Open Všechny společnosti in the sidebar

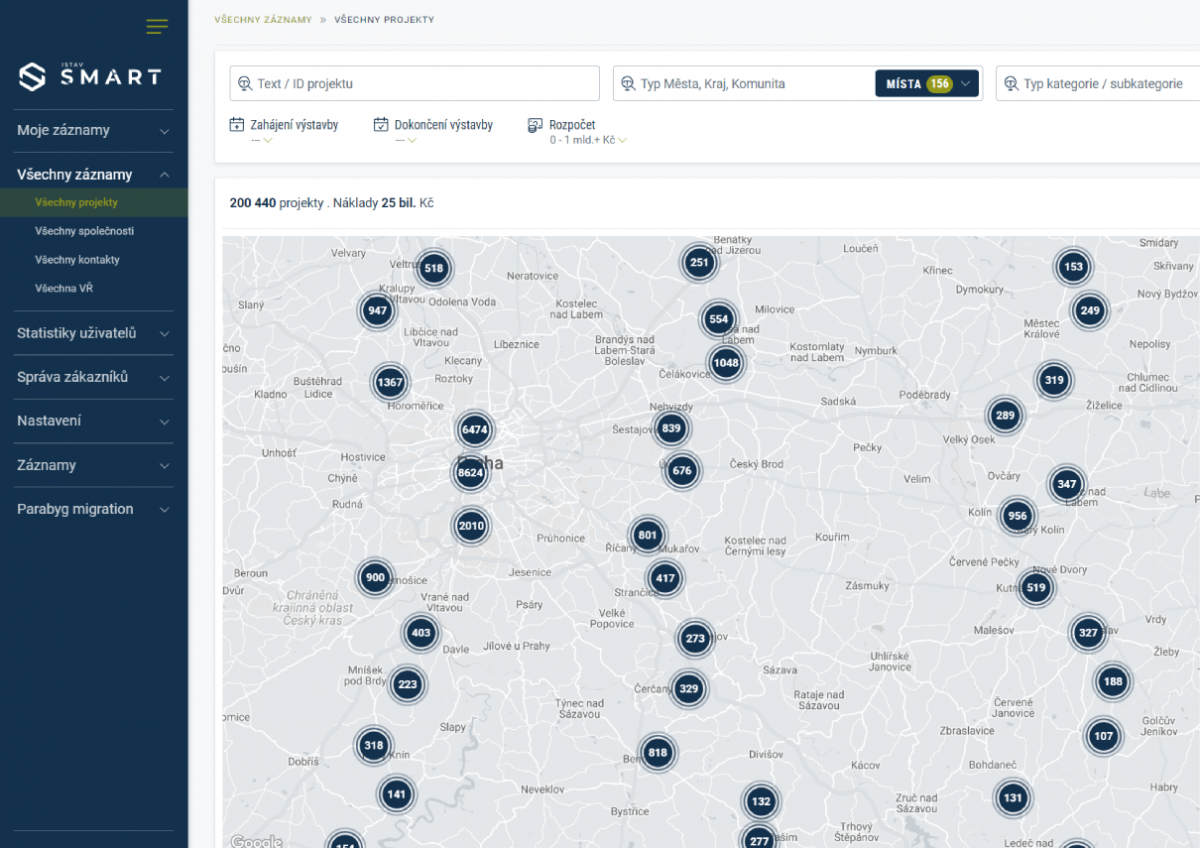[x=84, y=231]
